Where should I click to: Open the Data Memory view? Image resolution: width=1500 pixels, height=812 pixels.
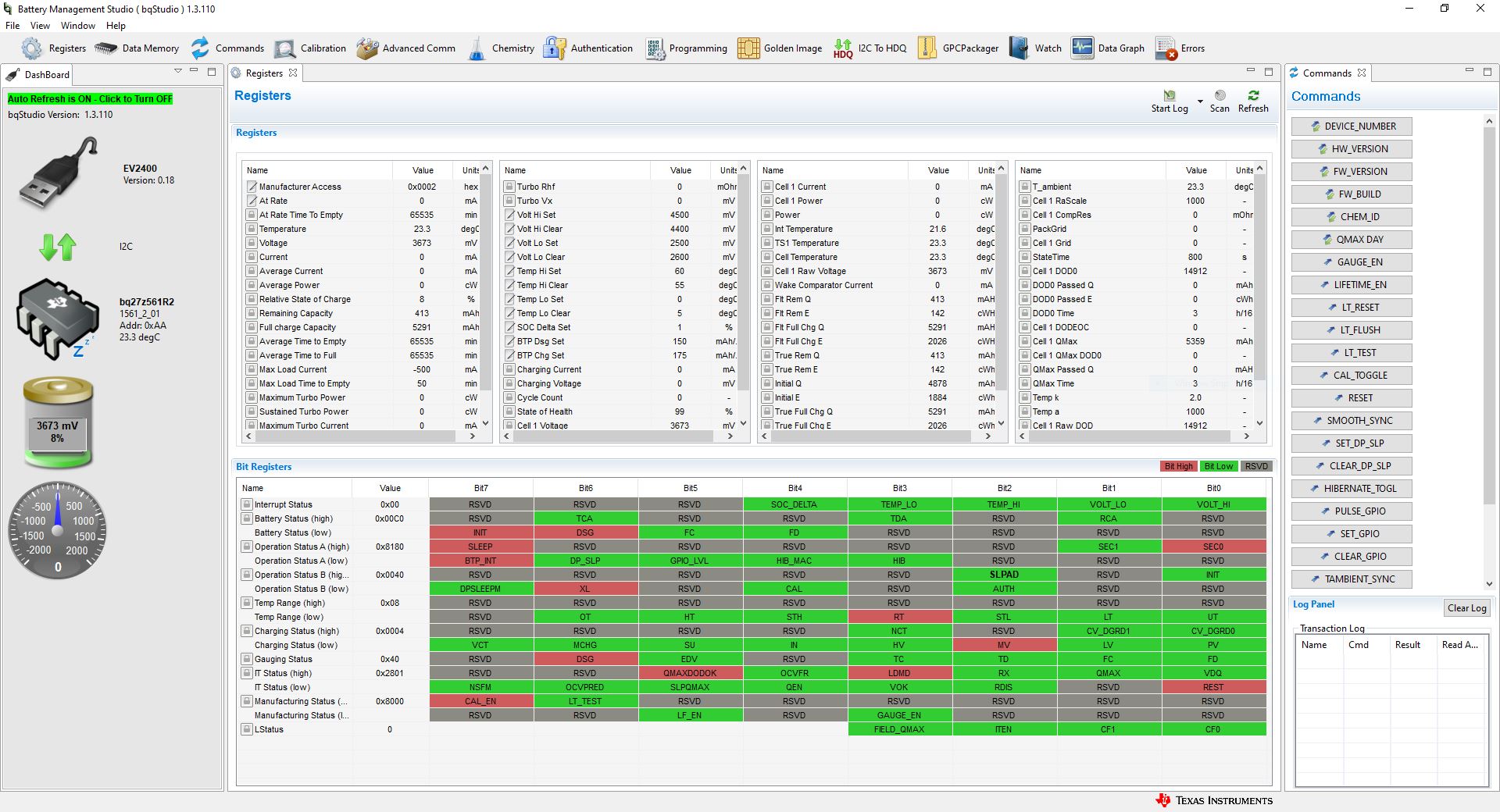[137, 48]
